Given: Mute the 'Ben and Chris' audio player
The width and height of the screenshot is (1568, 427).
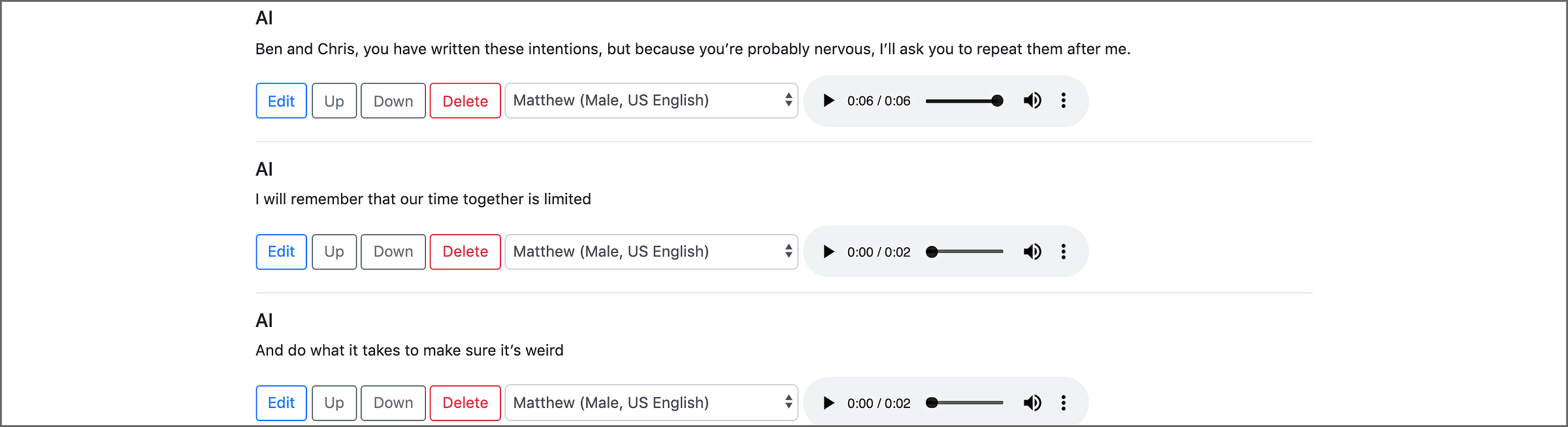Looking at the screenshot, I should pyautogui.click(x=1032, y=101).
